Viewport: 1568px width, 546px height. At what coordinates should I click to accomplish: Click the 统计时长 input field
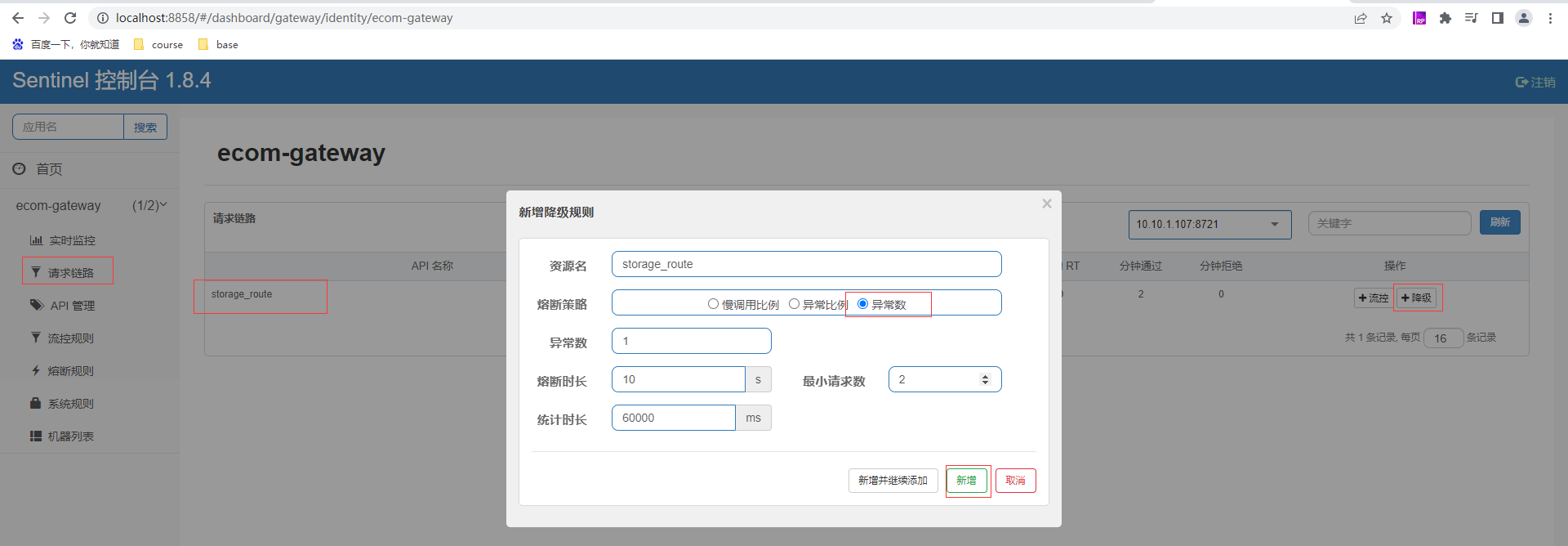[x=674, y=418]
